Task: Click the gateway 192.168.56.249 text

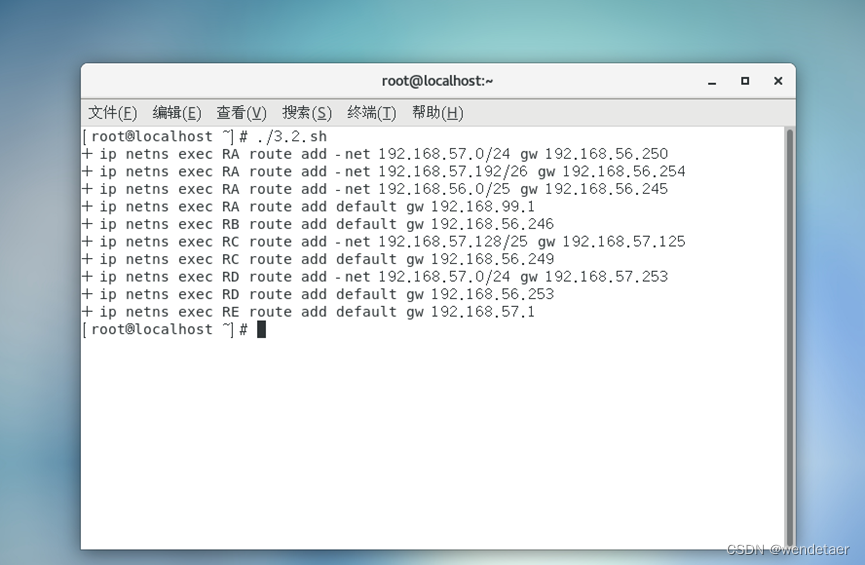Action: click(x=492, y=259)
